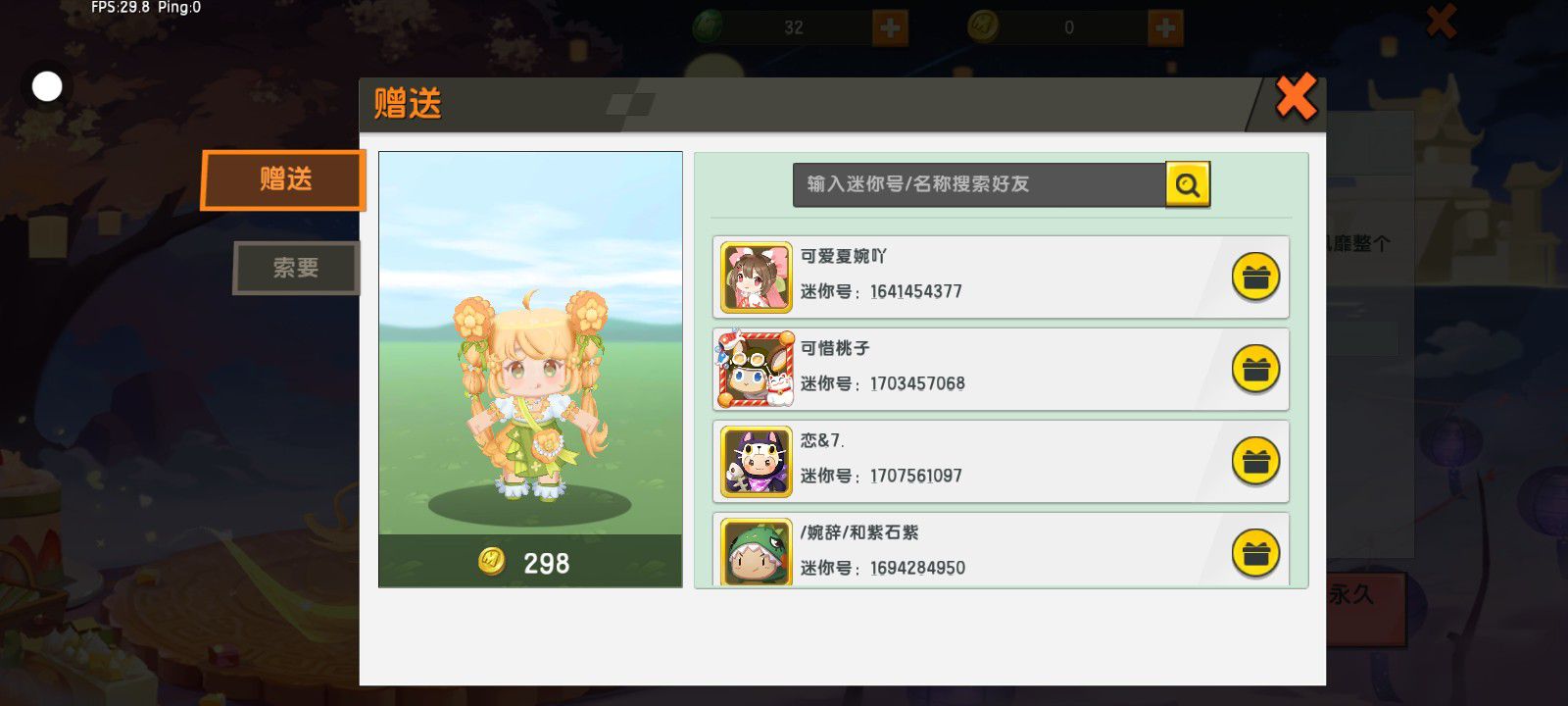This screenshot has width=1568, height=706.
Task: Send gift to 可爱夏婉吖
Action: [x=1255, y=277]
